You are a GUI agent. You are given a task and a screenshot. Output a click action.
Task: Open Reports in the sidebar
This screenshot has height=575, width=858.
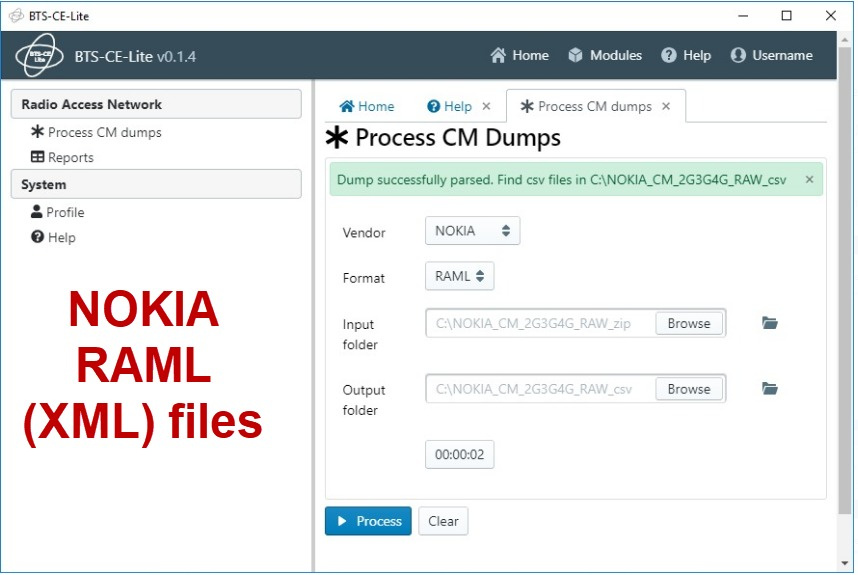62,157
